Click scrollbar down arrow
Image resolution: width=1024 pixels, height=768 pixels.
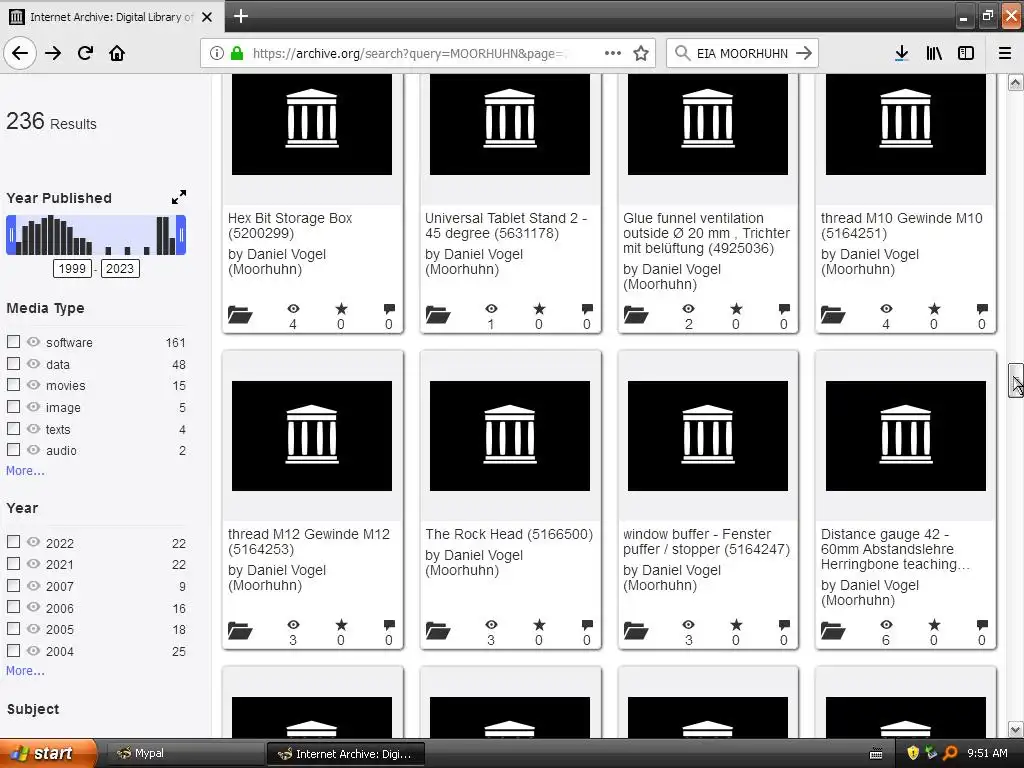1015,729
